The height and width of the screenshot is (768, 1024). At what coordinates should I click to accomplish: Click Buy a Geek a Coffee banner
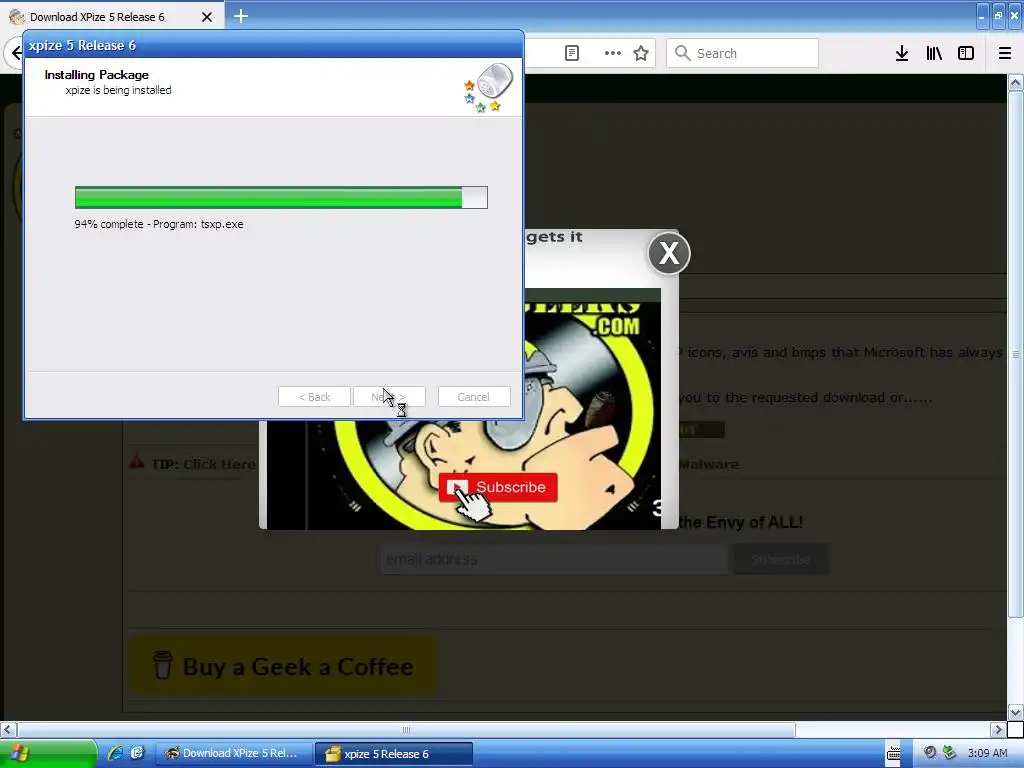282,666
